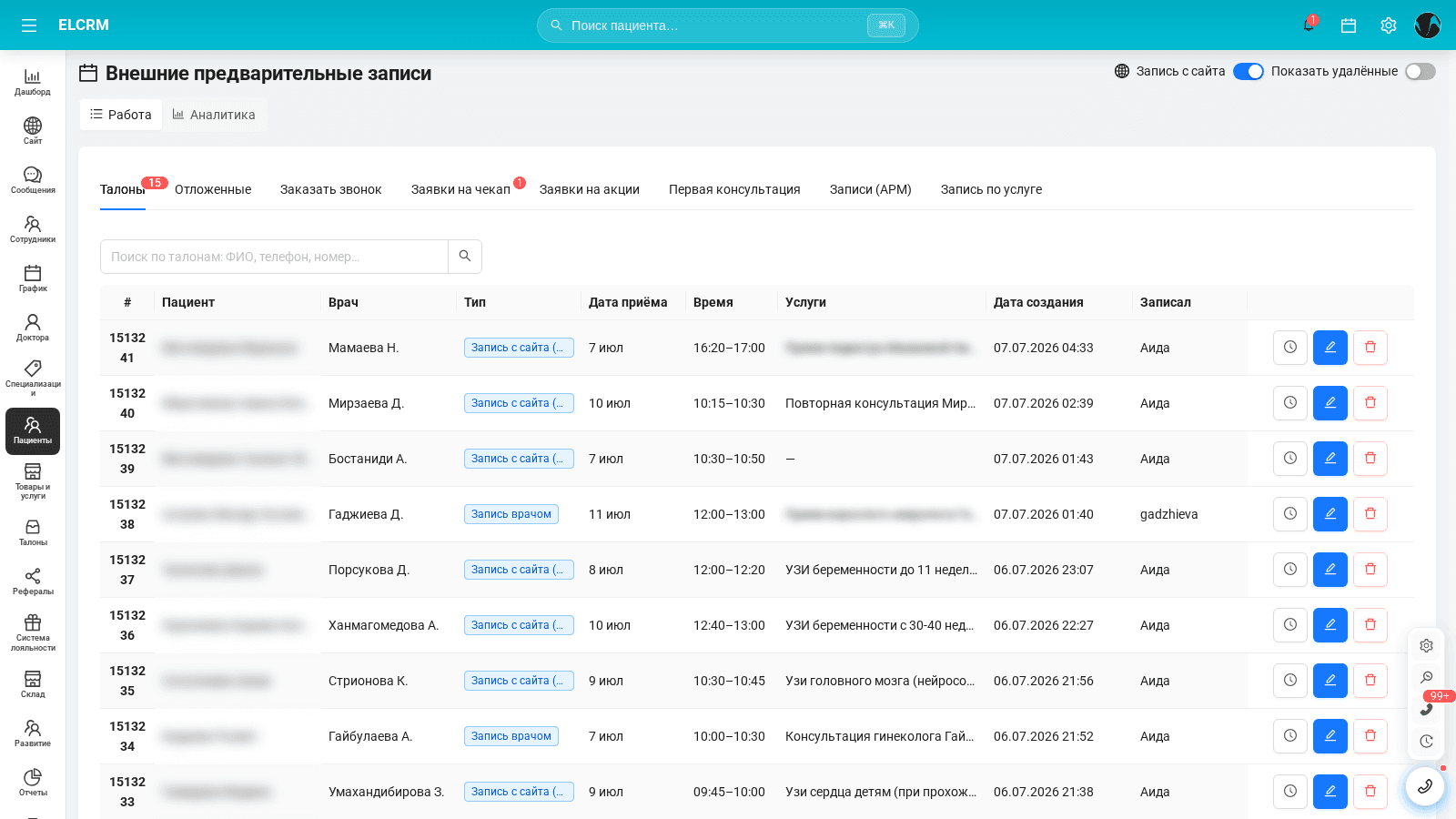Open settings gear in the top bar

pos(1388,25)
